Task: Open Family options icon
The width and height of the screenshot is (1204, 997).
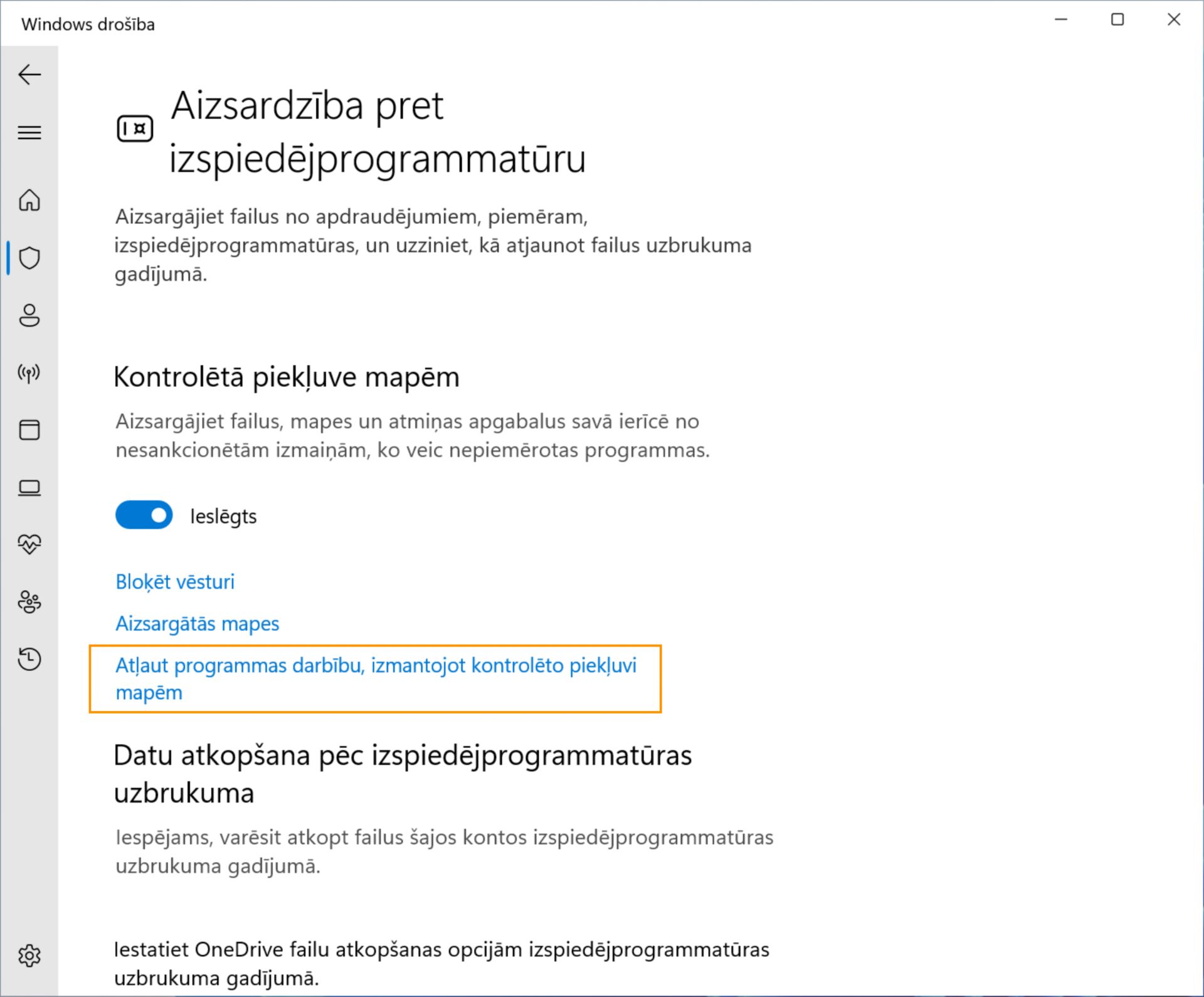Action: coord(29,602)
